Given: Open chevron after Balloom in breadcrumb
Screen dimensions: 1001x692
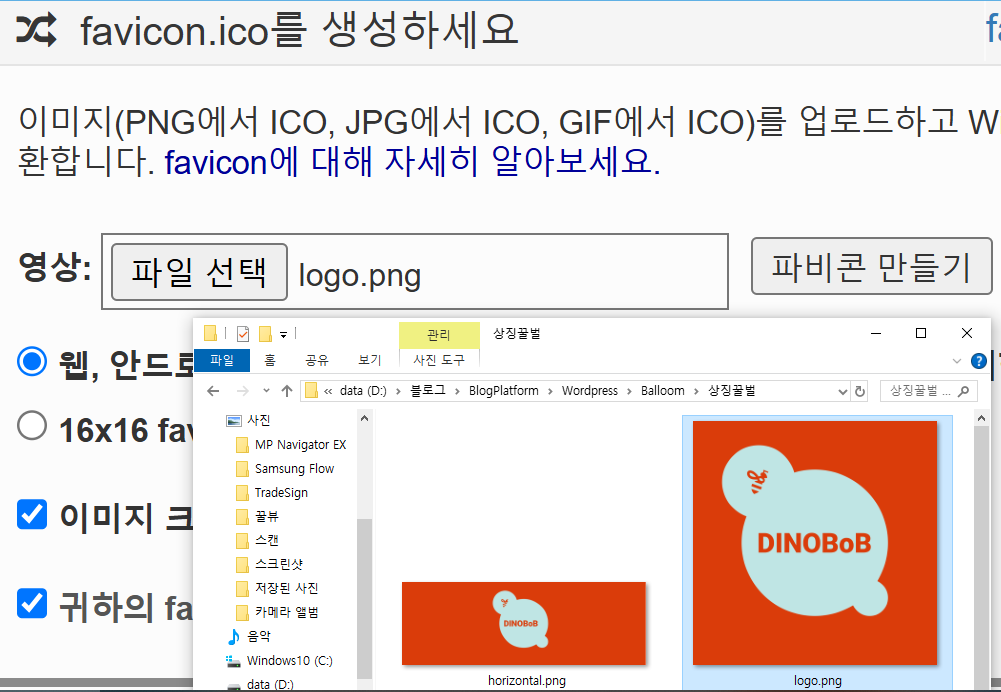Looking at the screenshot, I should pos(696,391).
